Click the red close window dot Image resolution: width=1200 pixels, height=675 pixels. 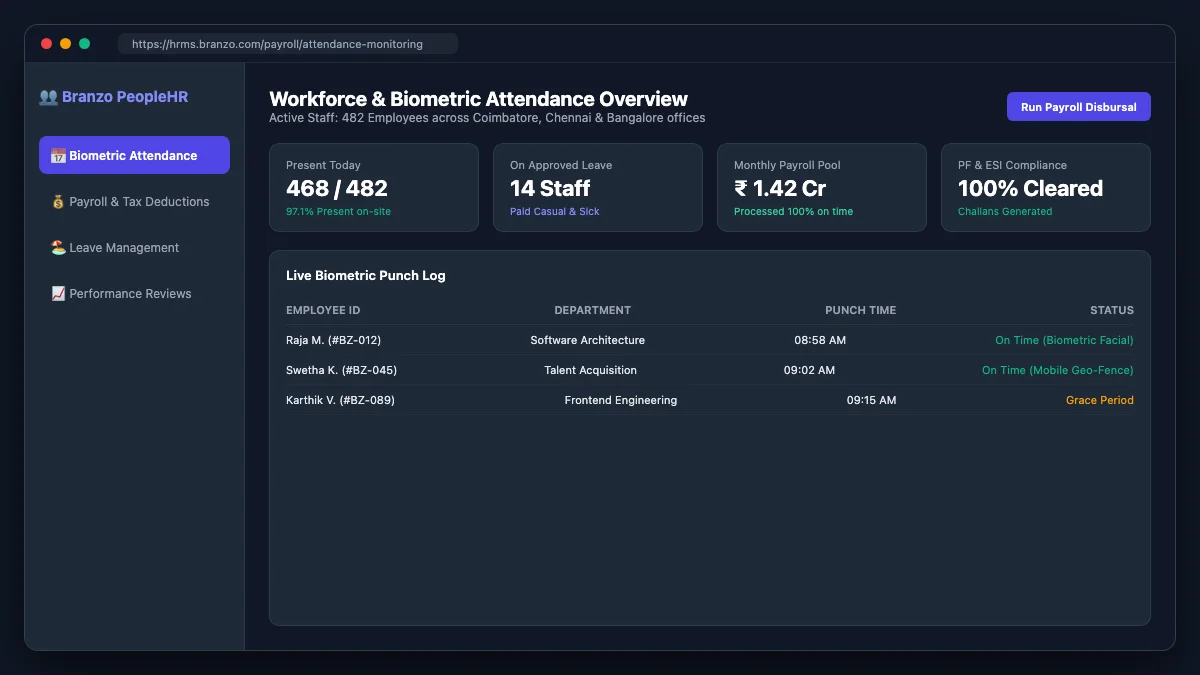pyautogui.click(x=45, y=44)
